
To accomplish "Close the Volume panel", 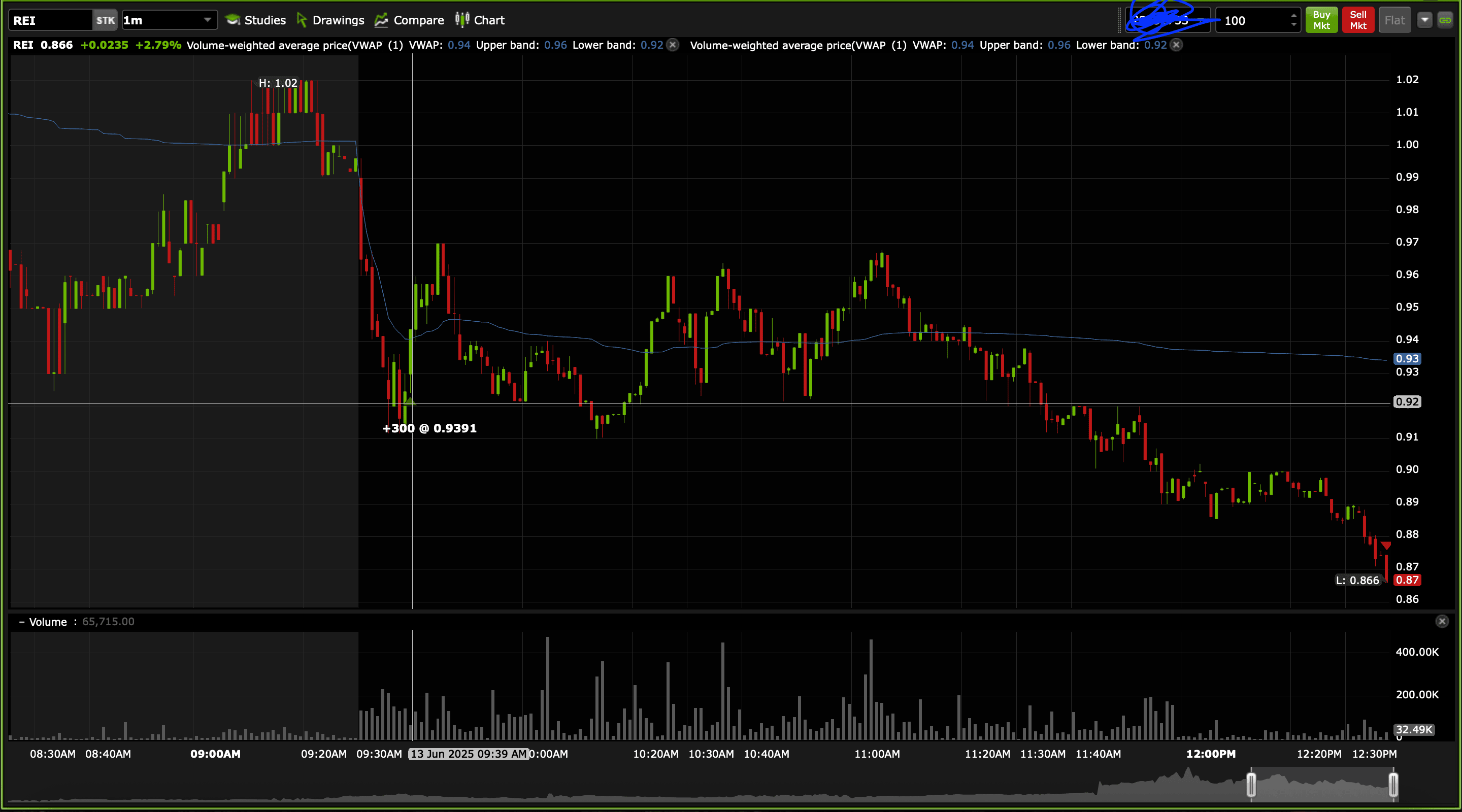I will pyautogui.click(x=1442, y=621).
